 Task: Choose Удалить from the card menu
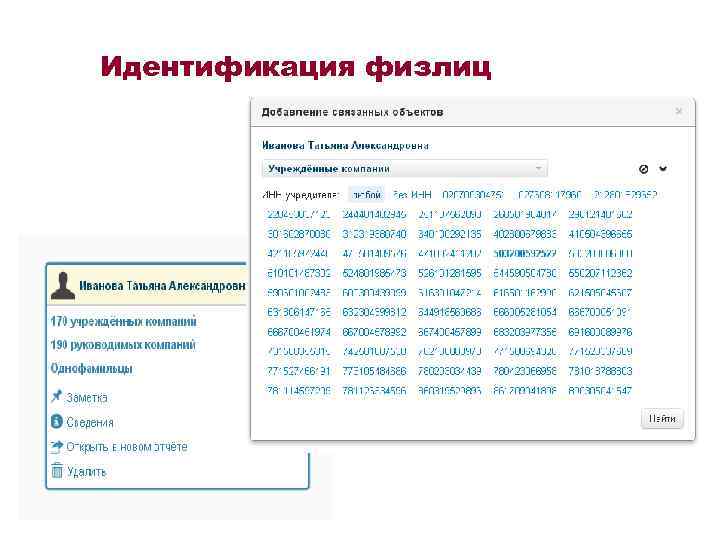[87, 472]
